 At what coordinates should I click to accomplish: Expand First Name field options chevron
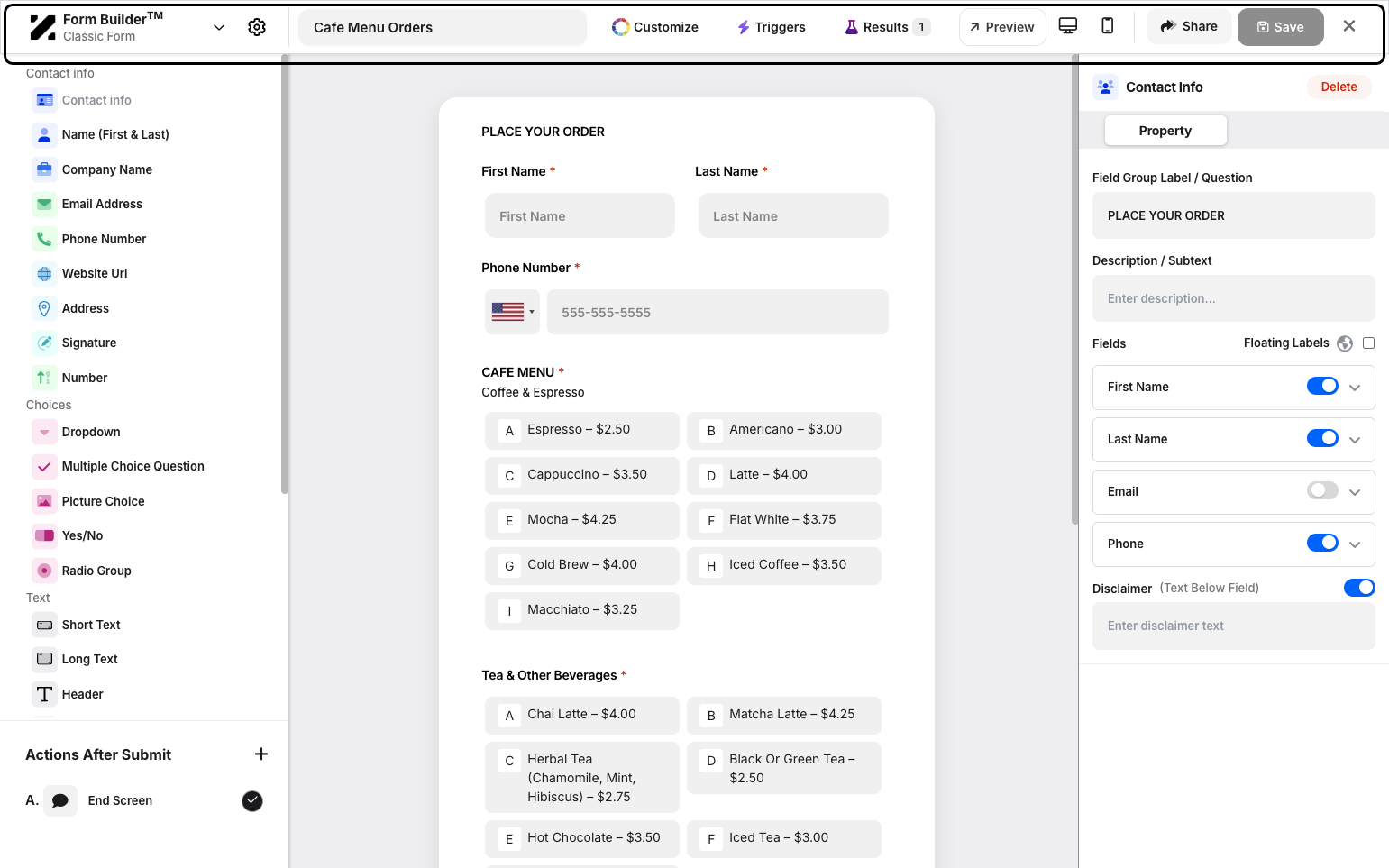coord(1355,388)
